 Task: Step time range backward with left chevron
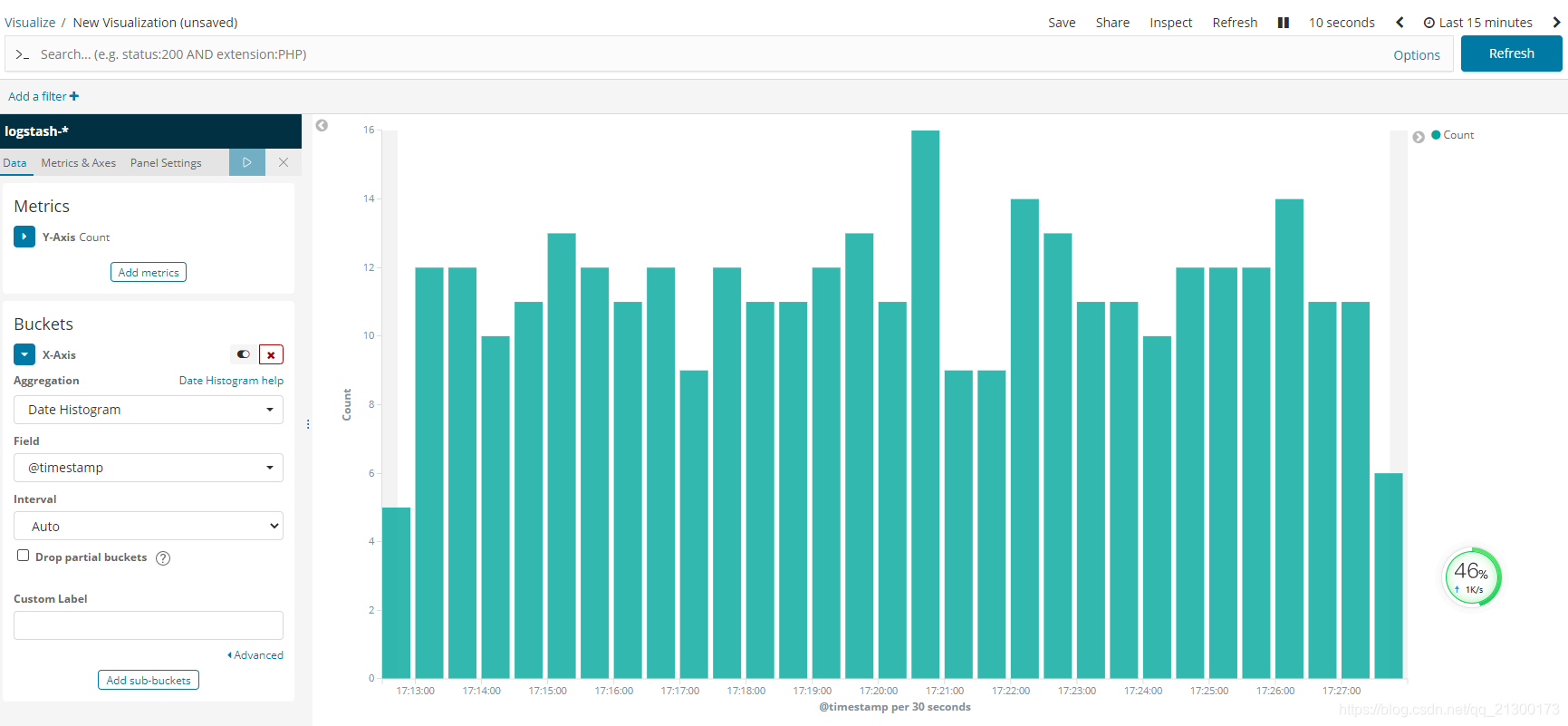pyautogui.click(x=1400, y=23)
